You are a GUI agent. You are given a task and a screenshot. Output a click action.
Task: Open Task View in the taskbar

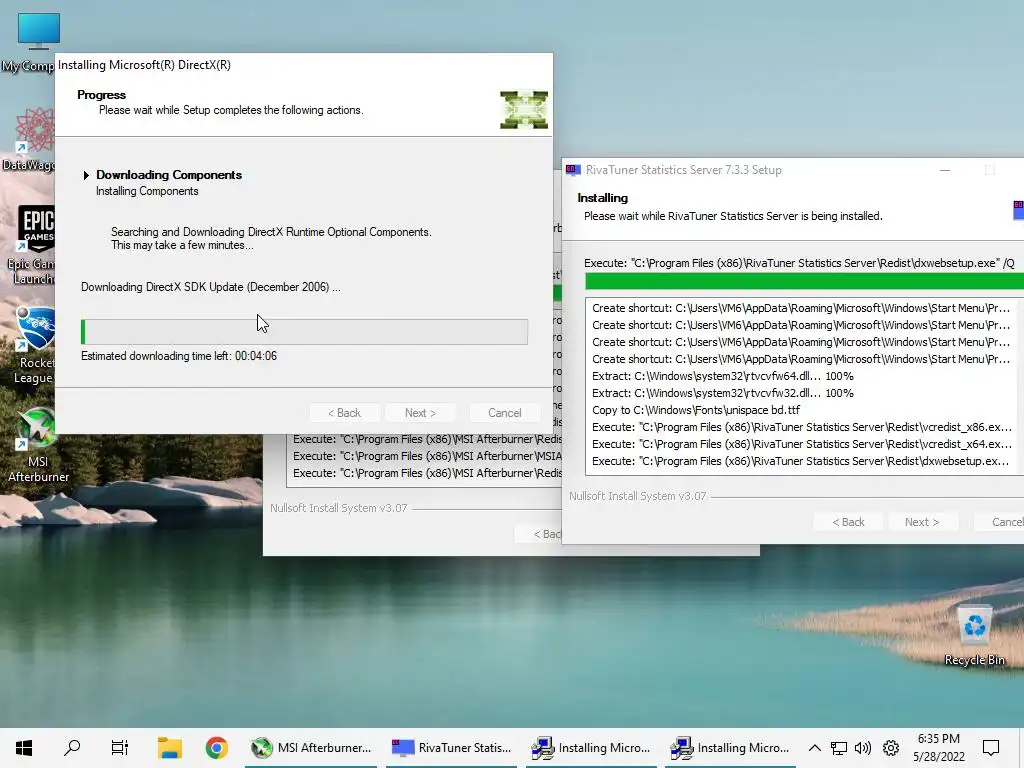[x=120, y=748]
